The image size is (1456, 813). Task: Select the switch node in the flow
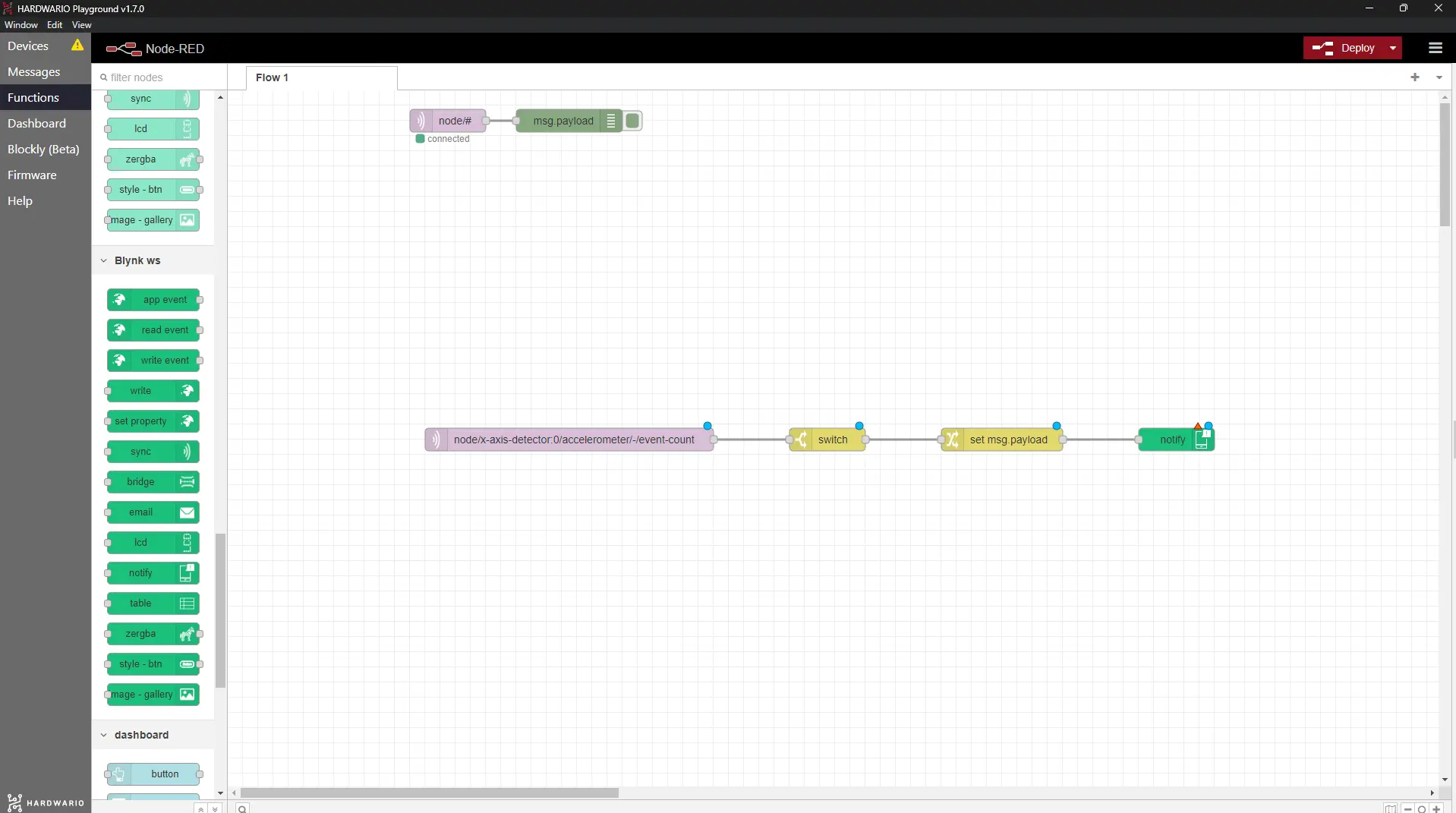click(x=827, y=440)
